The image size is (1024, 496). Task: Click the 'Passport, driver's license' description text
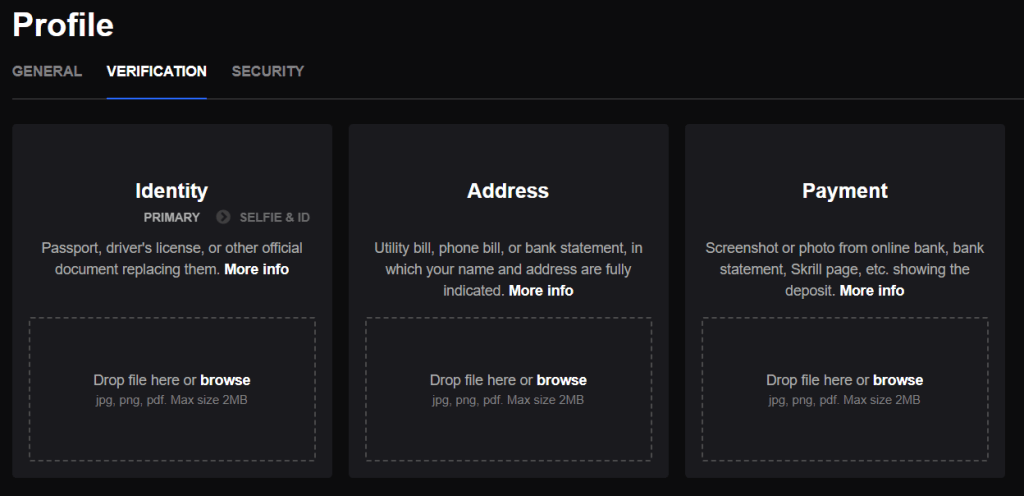point(172,258)
